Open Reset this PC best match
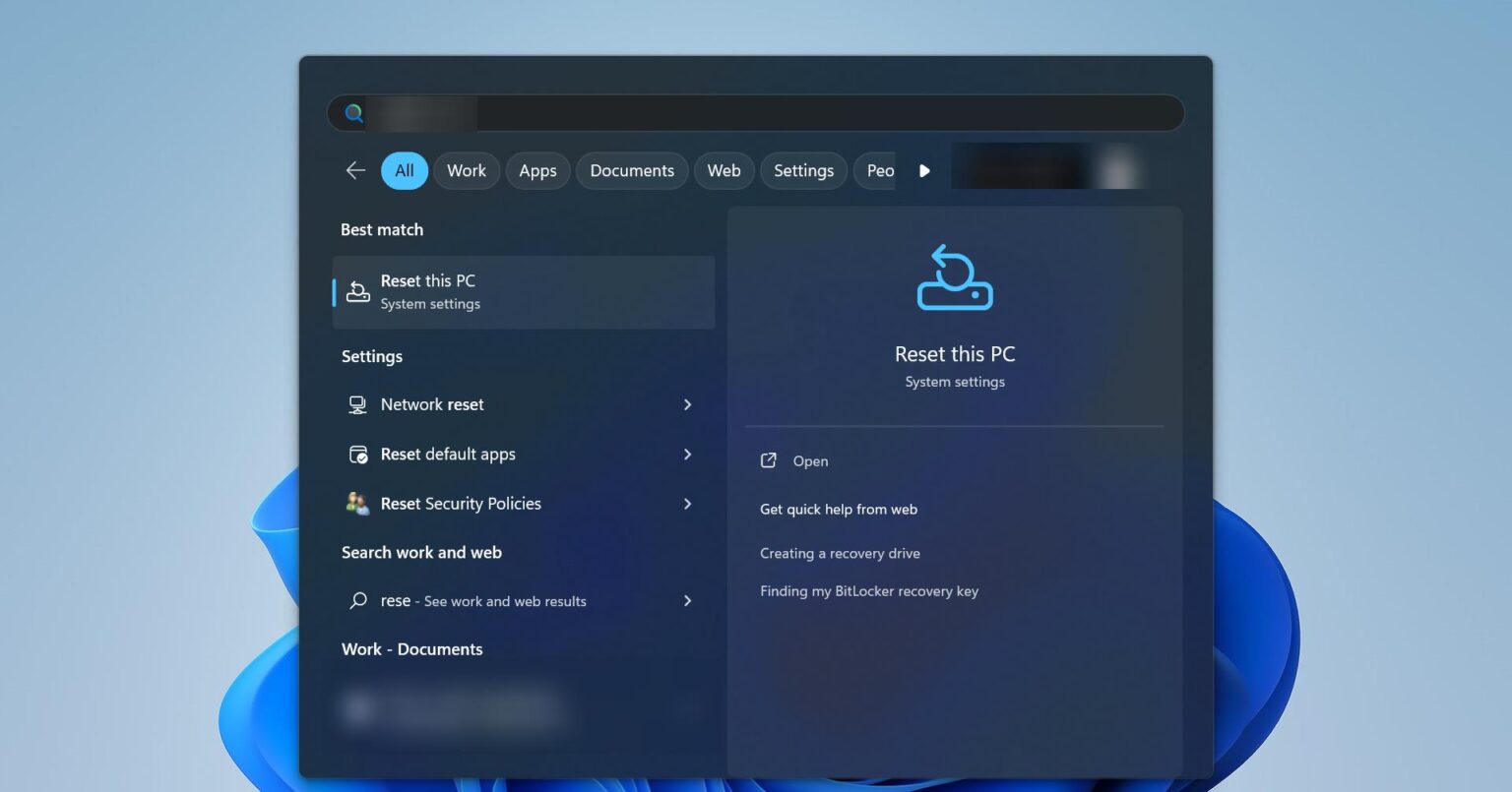 [x=524, y=292]
